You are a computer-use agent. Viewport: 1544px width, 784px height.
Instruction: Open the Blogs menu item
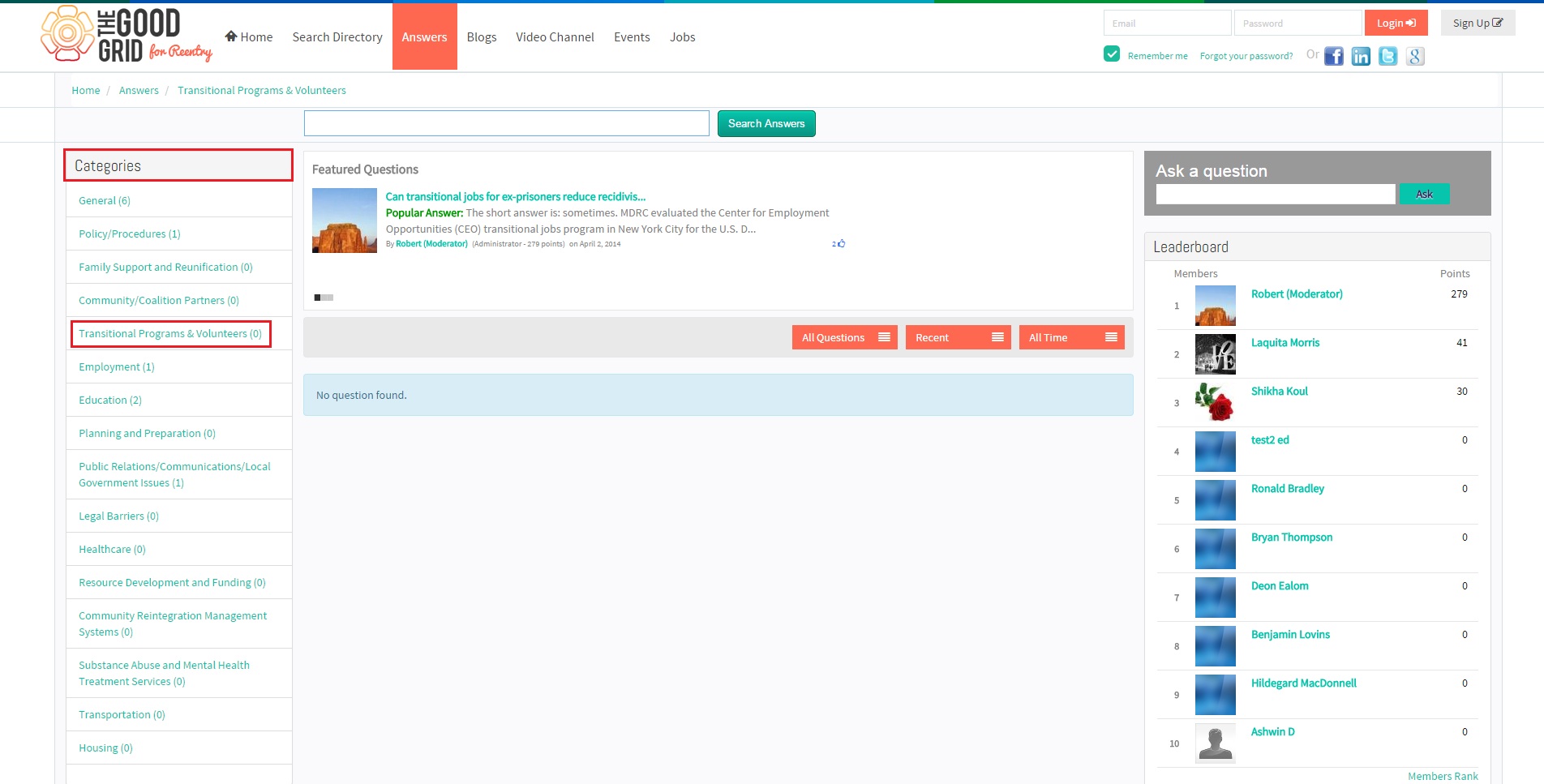(482, 36)
